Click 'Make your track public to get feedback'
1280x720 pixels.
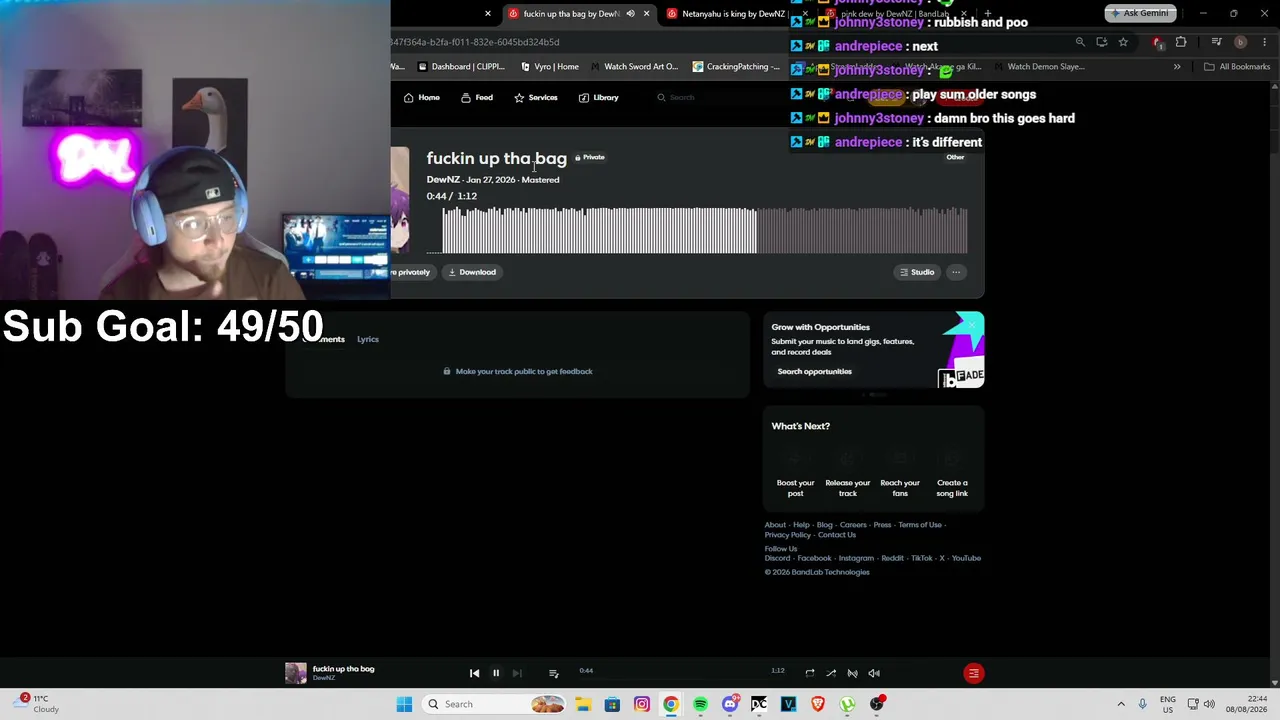point(518,371)
